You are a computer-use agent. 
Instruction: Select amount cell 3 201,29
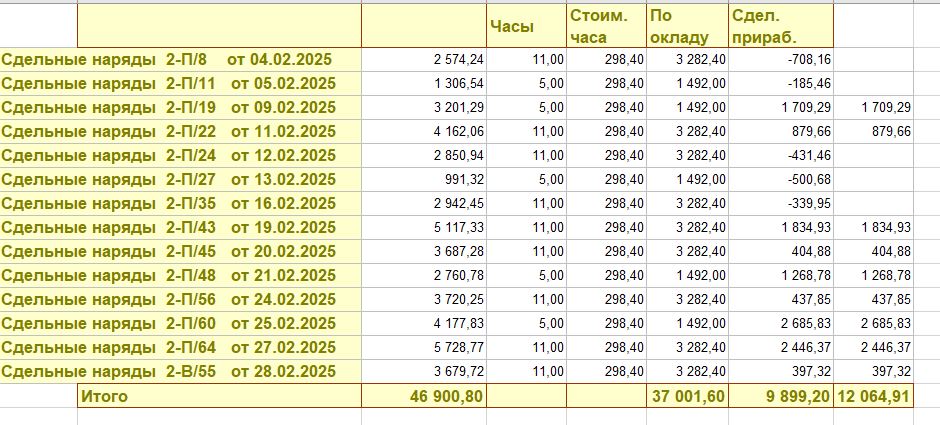(424, 108)
